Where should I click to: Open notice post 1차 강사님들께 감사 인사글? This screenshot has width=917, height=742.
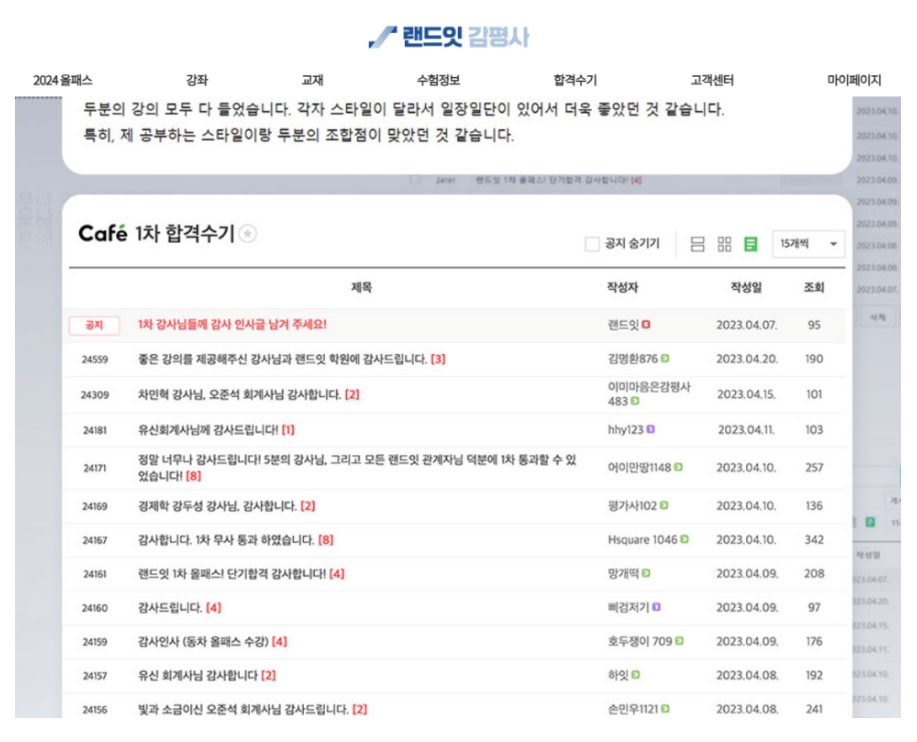(232, 325)
